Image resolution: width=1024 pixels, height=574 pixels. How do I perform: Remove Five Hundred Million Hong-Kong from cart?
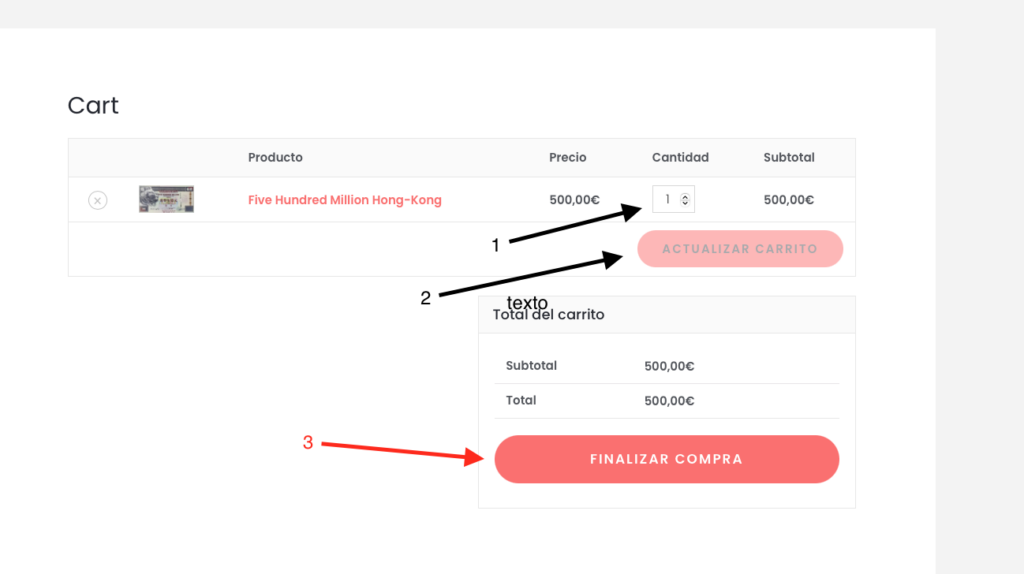[x=97, y=200]
